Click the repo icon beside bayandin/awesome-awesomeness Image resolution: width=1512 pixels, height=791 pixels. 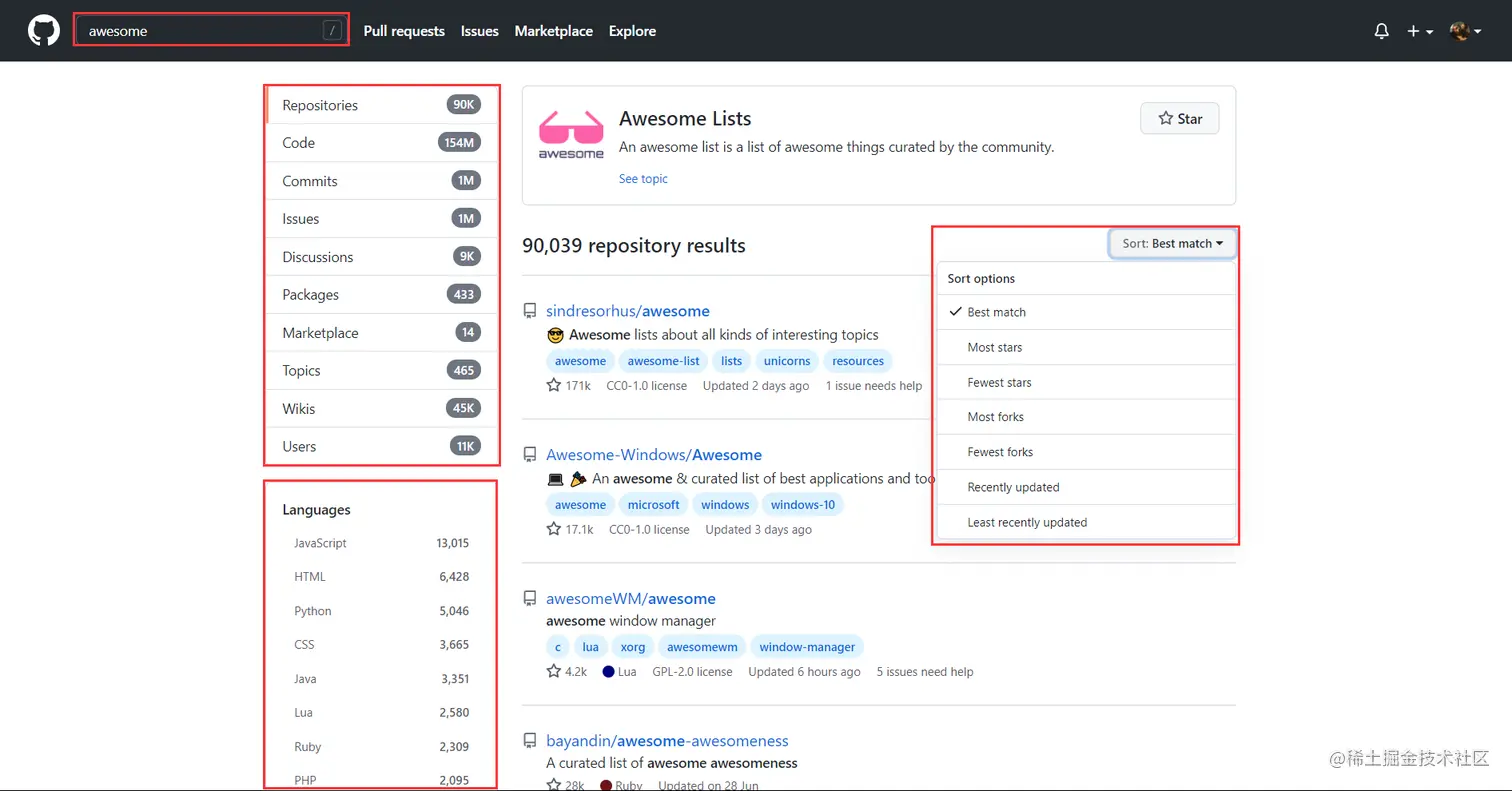click(530, 741)
